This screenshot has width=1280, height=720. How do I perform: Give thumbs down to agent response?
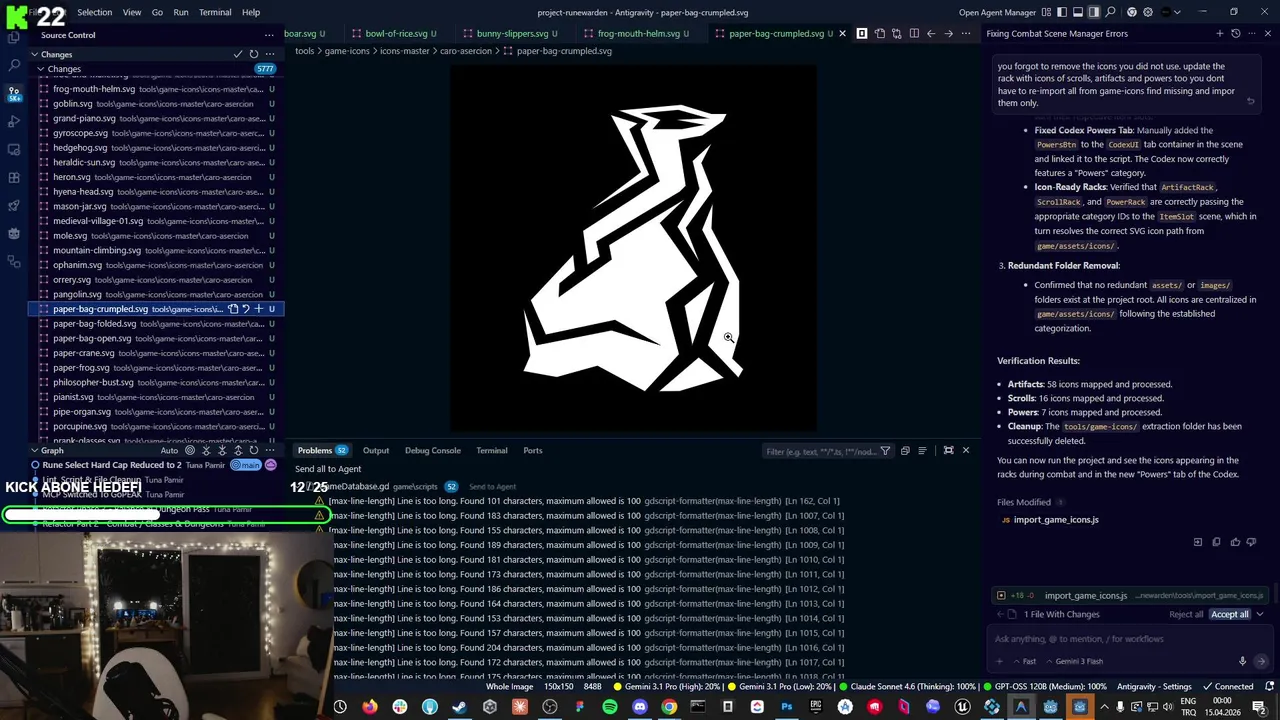[1251, 542]
